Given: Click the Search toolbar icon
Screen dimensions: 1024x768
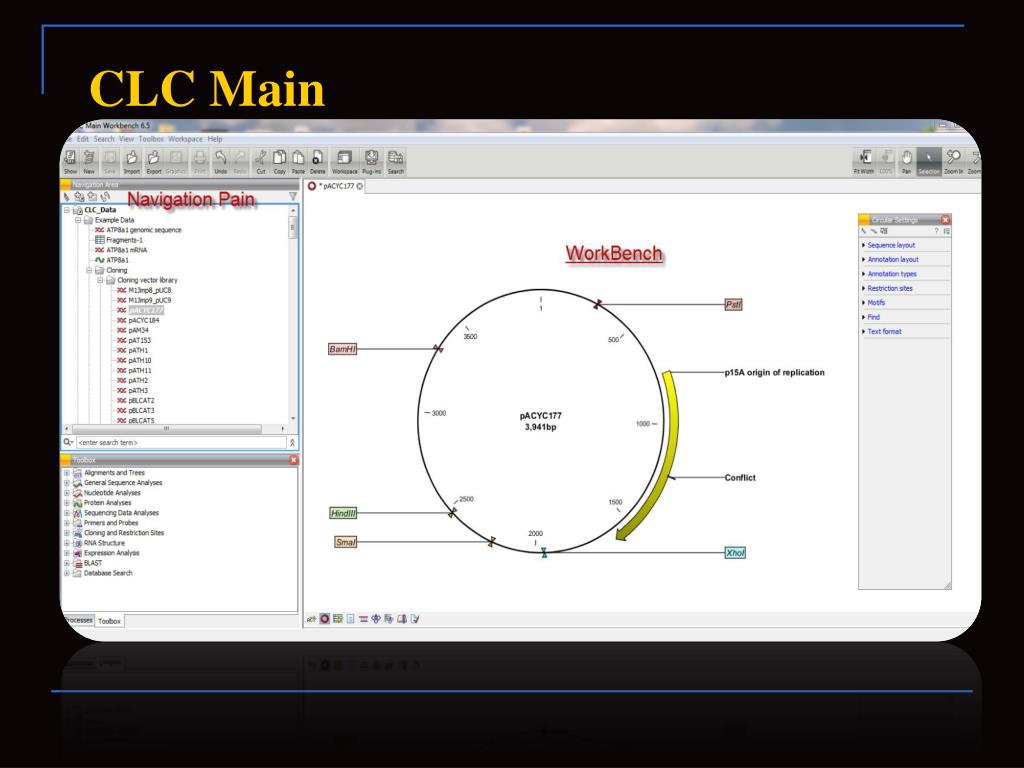Looking at the screenshot, I should point(396,161).
